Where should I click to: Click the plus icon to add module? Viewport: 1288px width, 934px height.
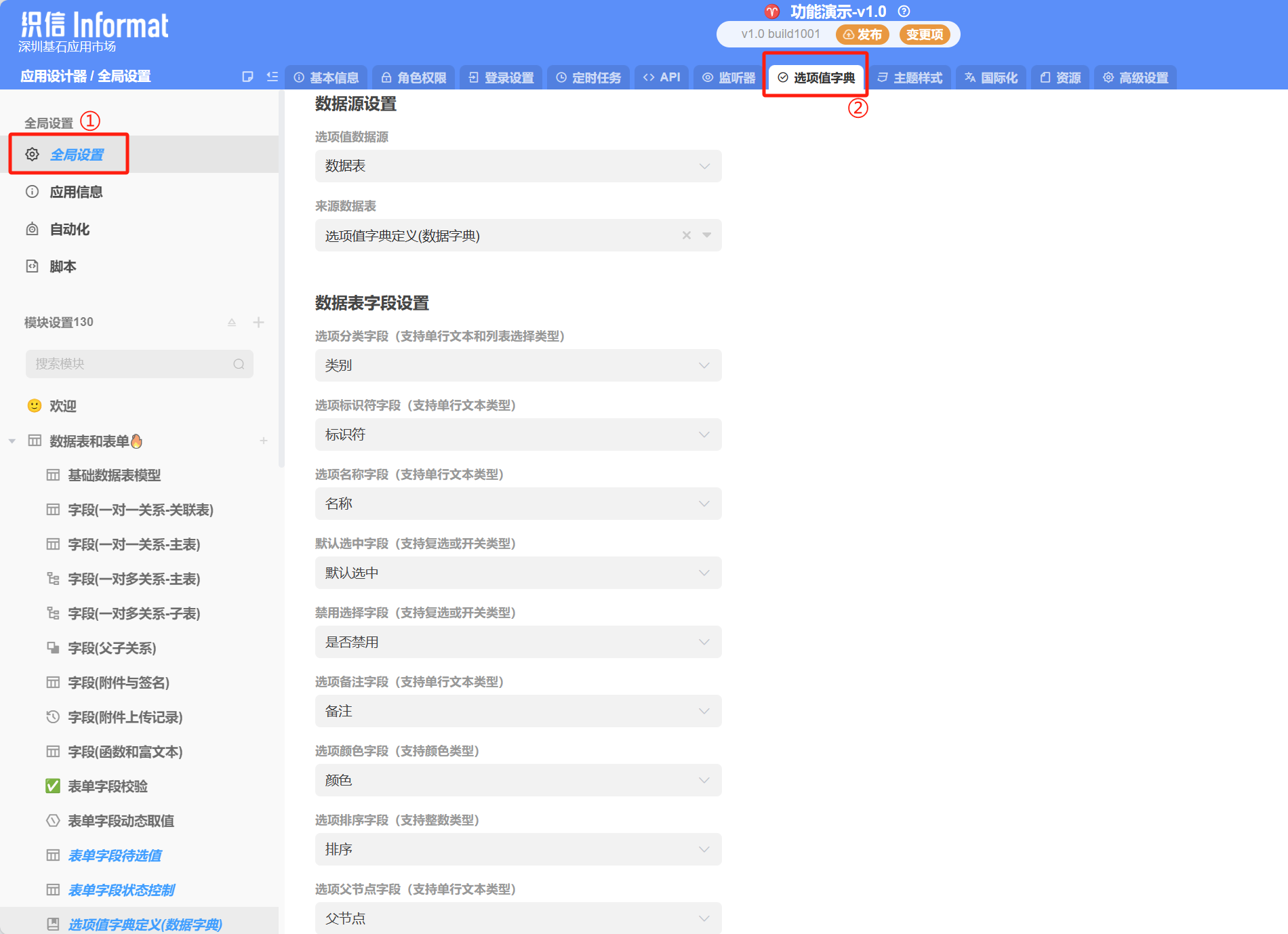258,323
